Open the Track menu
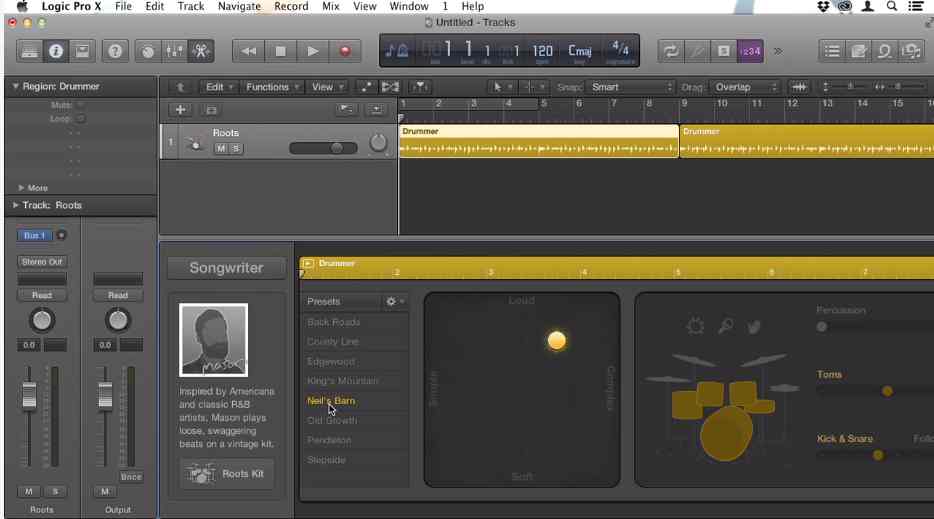This screenshot has width=934, height=519. pyautogui.click(x=191, y=7)
